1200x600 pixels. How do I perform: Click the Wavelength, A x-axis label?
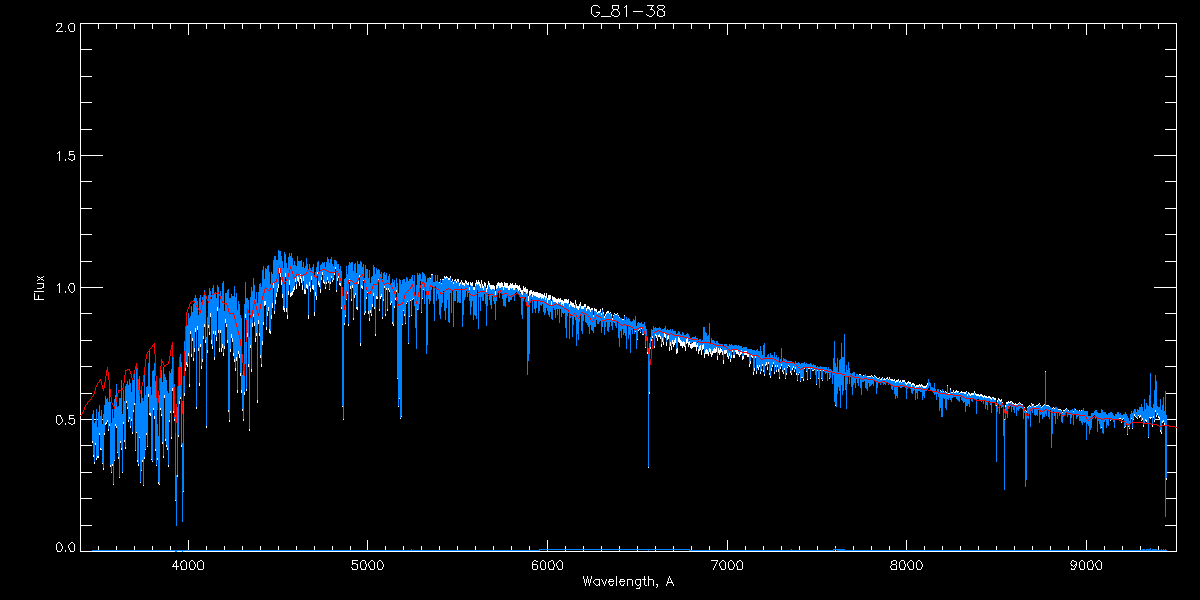tap(627, 581)
